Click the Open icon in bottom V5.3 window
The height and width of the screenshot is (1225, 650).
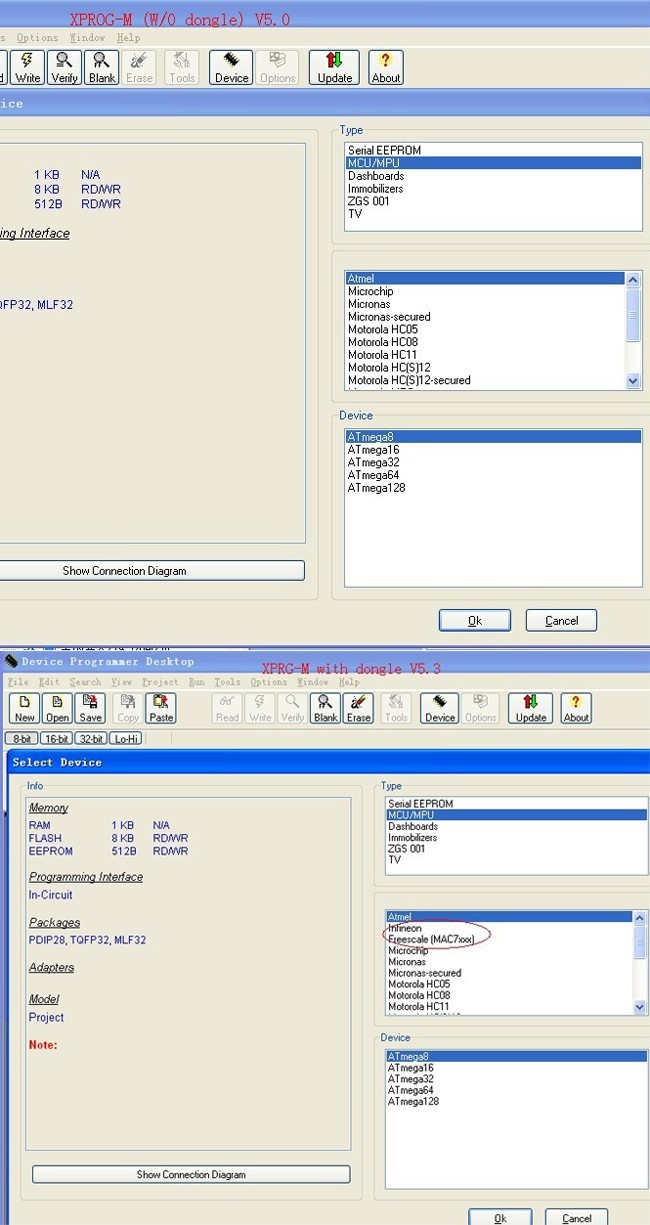[x=58, y=708]
